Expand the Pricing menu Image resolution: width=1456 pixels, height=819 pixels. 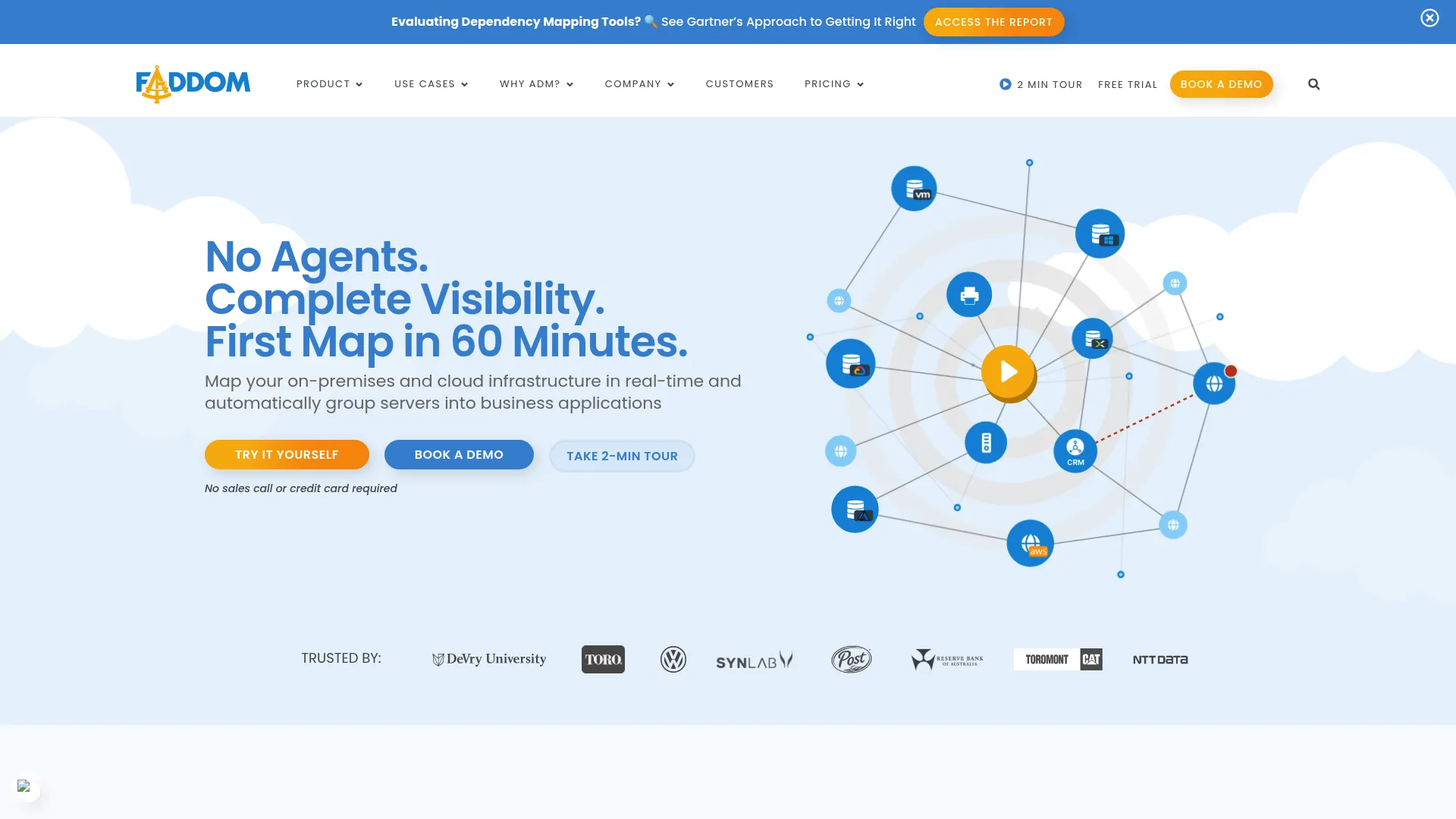pyautogui.click(x=834, y=84)
